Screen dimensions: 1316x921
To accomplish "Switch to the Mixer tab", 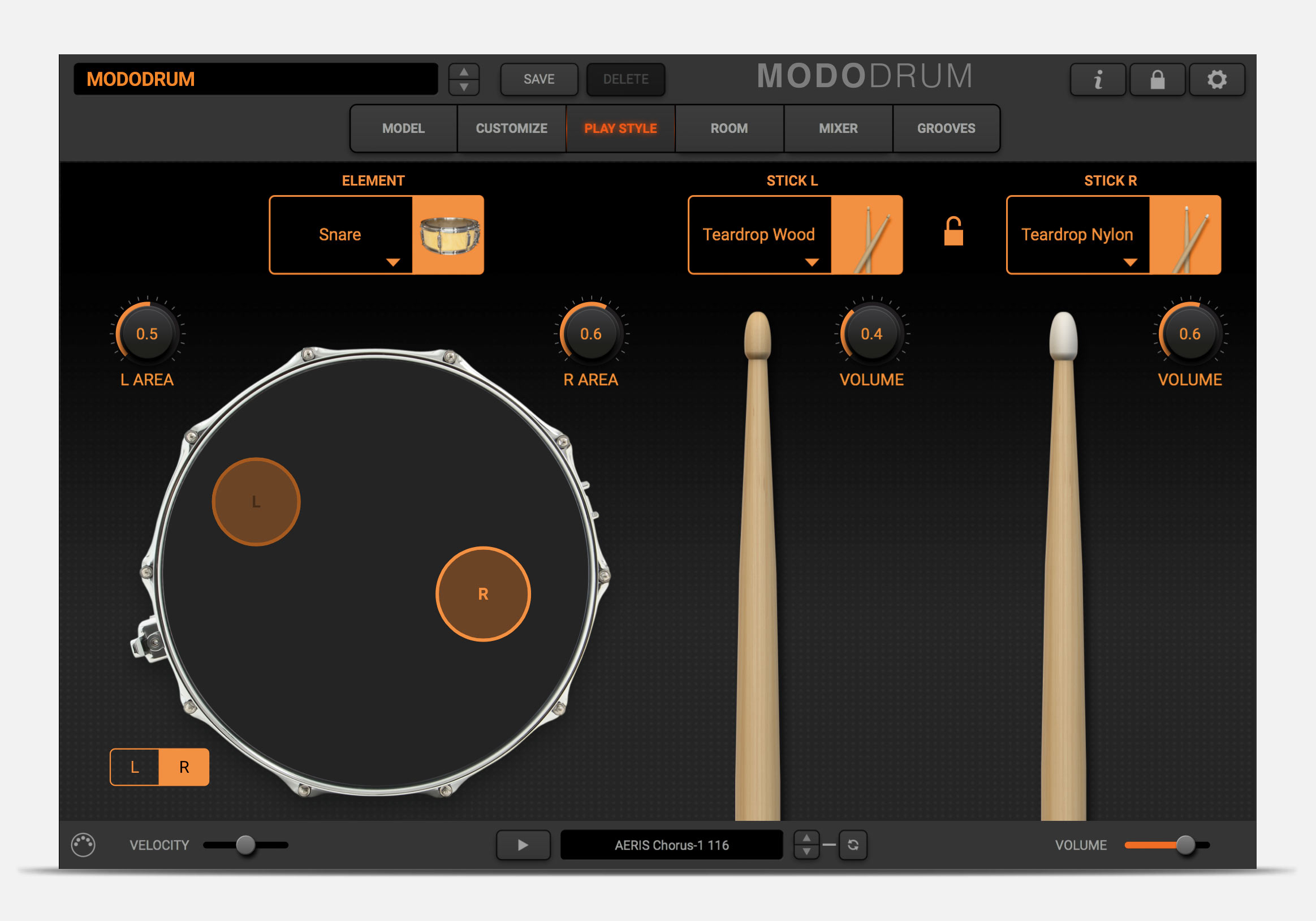I will click(838, 128).
